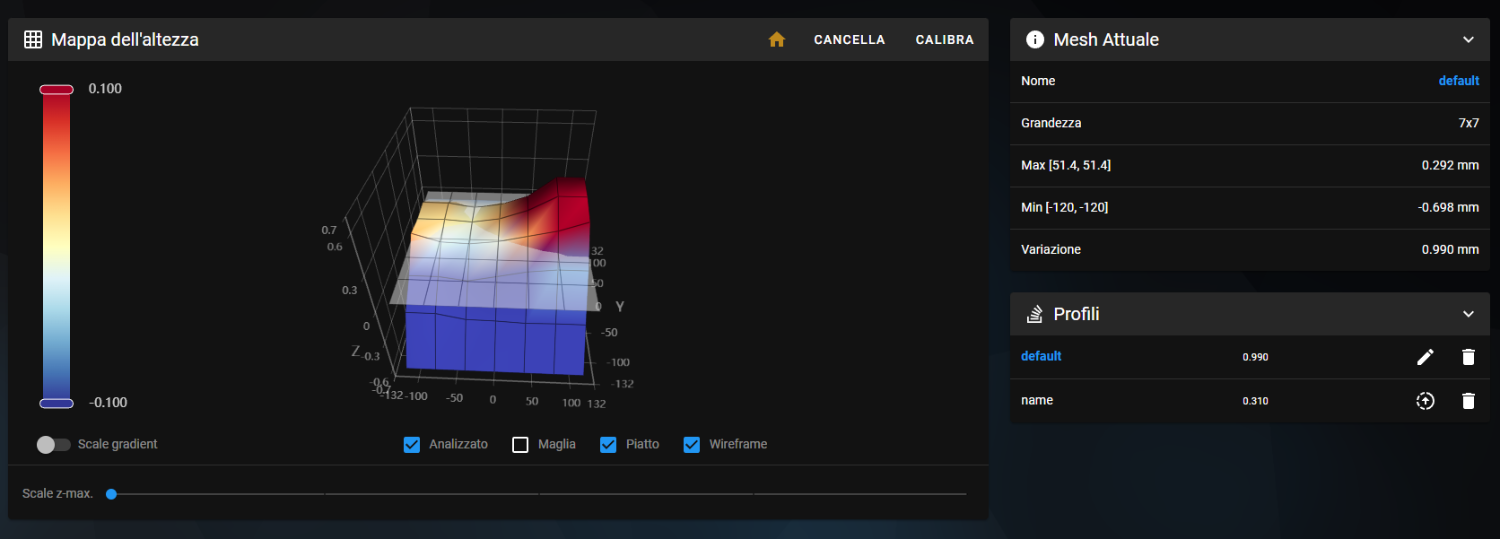This screenshot has height=539, width=1500.
Task: Select the default profile entry
Action: 1041,356
